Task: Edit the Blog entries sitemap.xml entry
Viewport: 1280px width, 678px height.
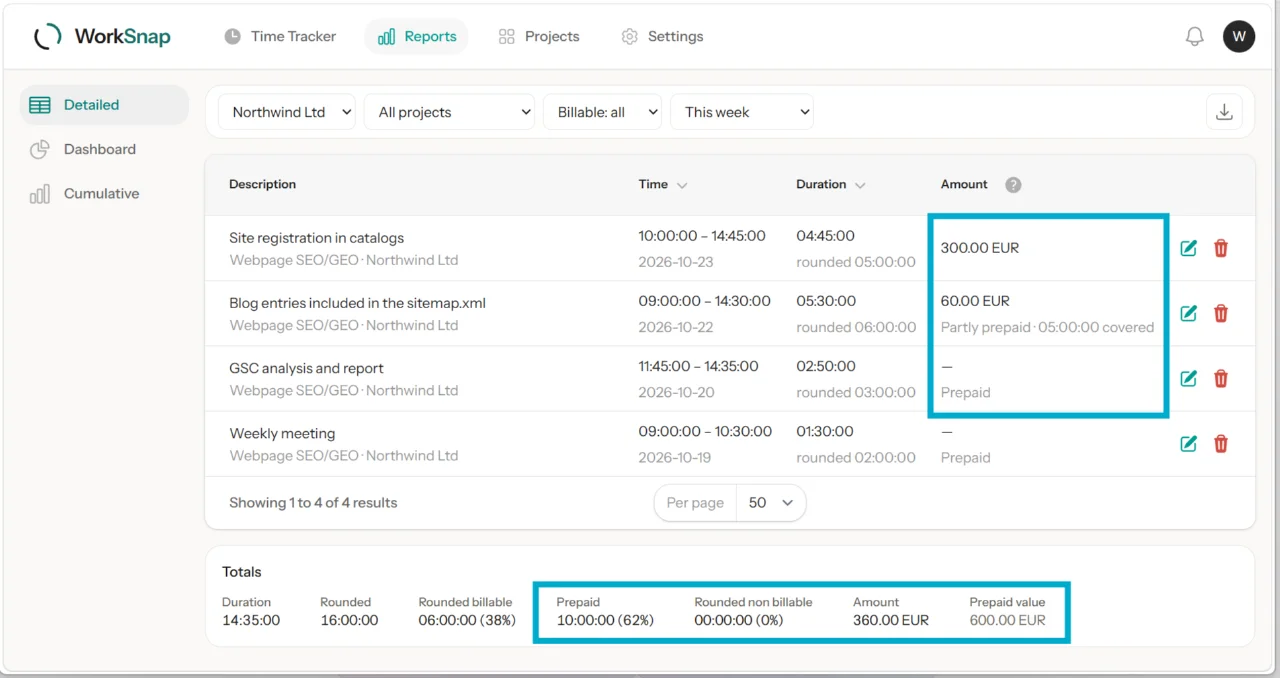Action: [1188, 313]
